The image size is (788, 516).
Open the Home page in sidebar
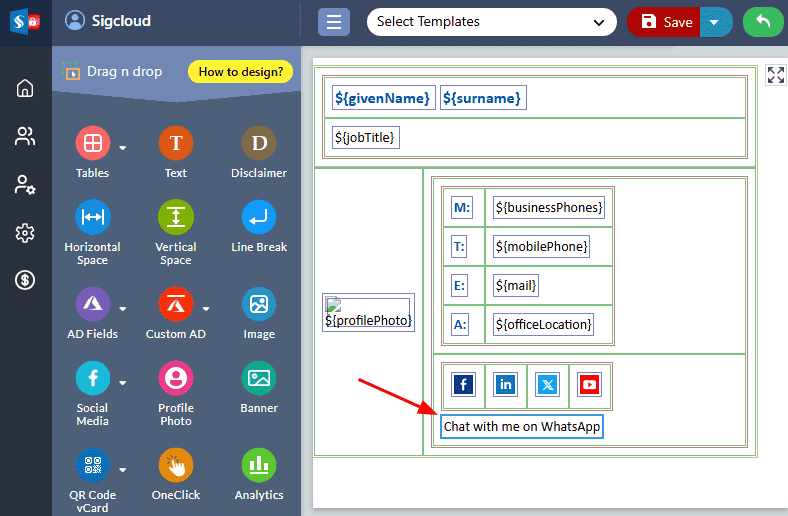tap(26, 88)
